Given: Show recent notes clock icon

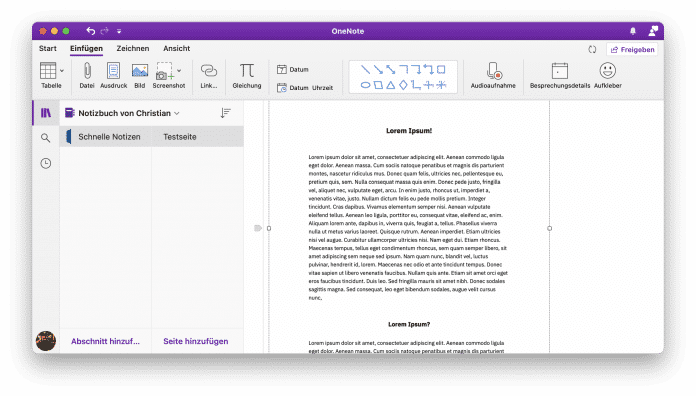Looking at the screenshot, I should click(46, 163).
